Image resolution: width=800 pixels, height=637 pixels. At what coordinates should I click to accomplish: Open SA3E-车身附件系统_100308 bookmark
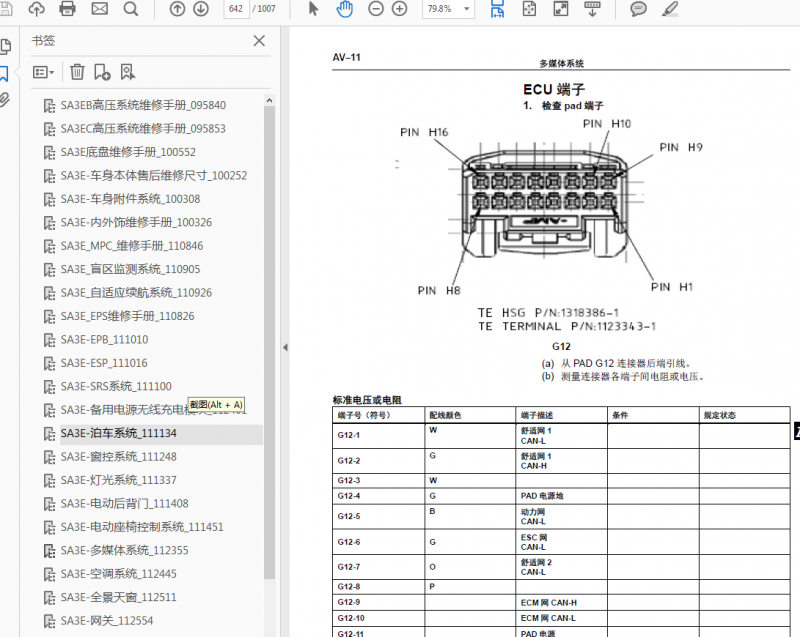(x=130, y=199)
